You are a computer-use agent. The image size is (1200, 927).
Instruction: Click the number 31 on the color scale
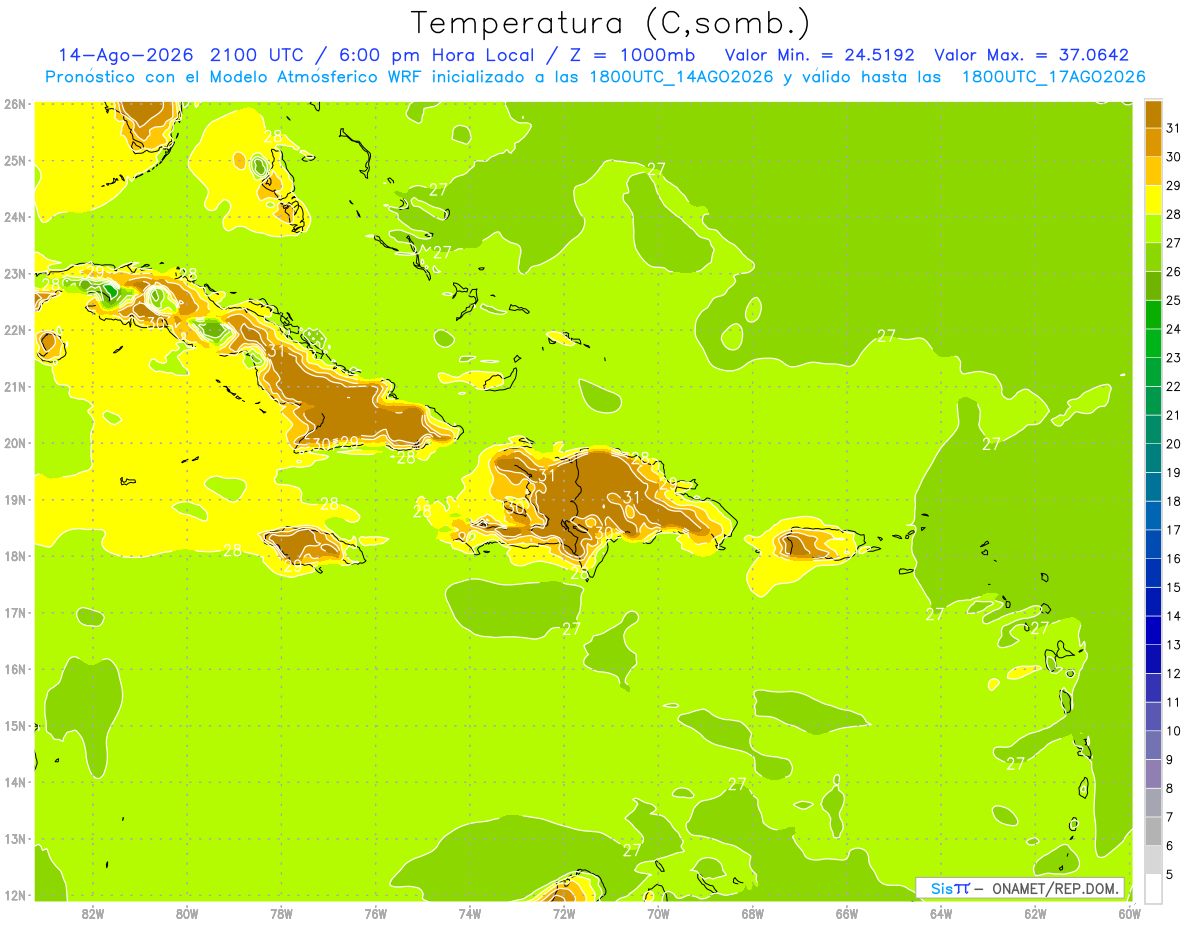(1173, 128)
